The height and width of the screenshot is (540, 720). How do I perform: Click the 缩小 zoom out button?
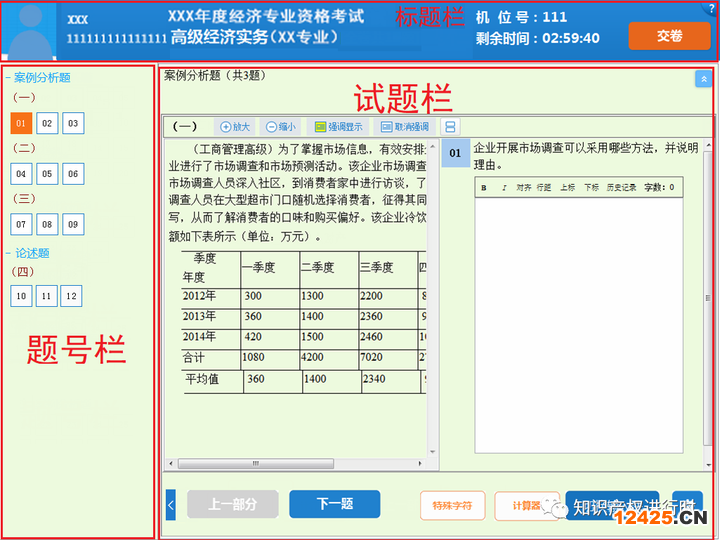coord(281,127)
